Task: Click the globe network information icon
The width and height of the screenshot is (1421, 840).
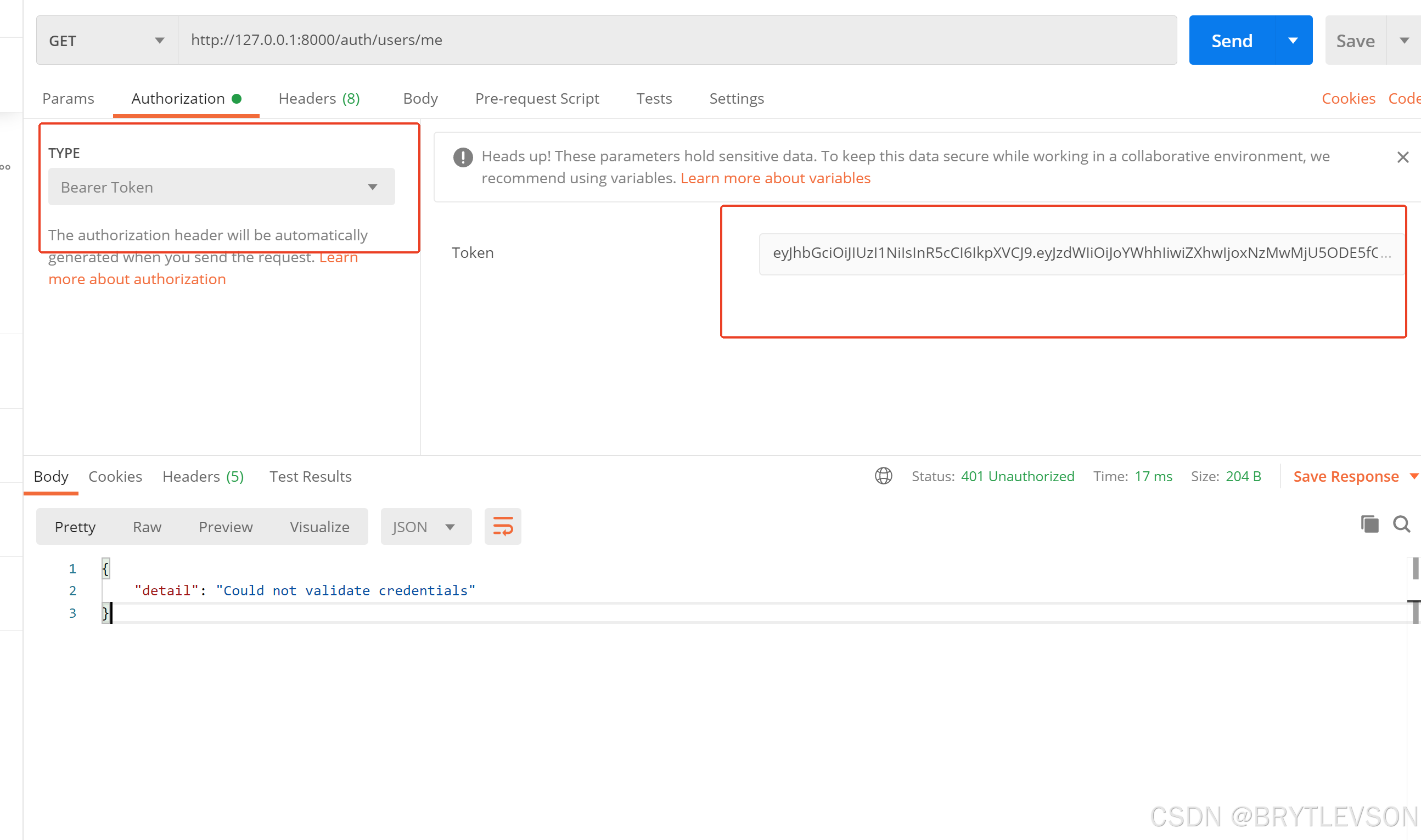Action: click(883, 476)
